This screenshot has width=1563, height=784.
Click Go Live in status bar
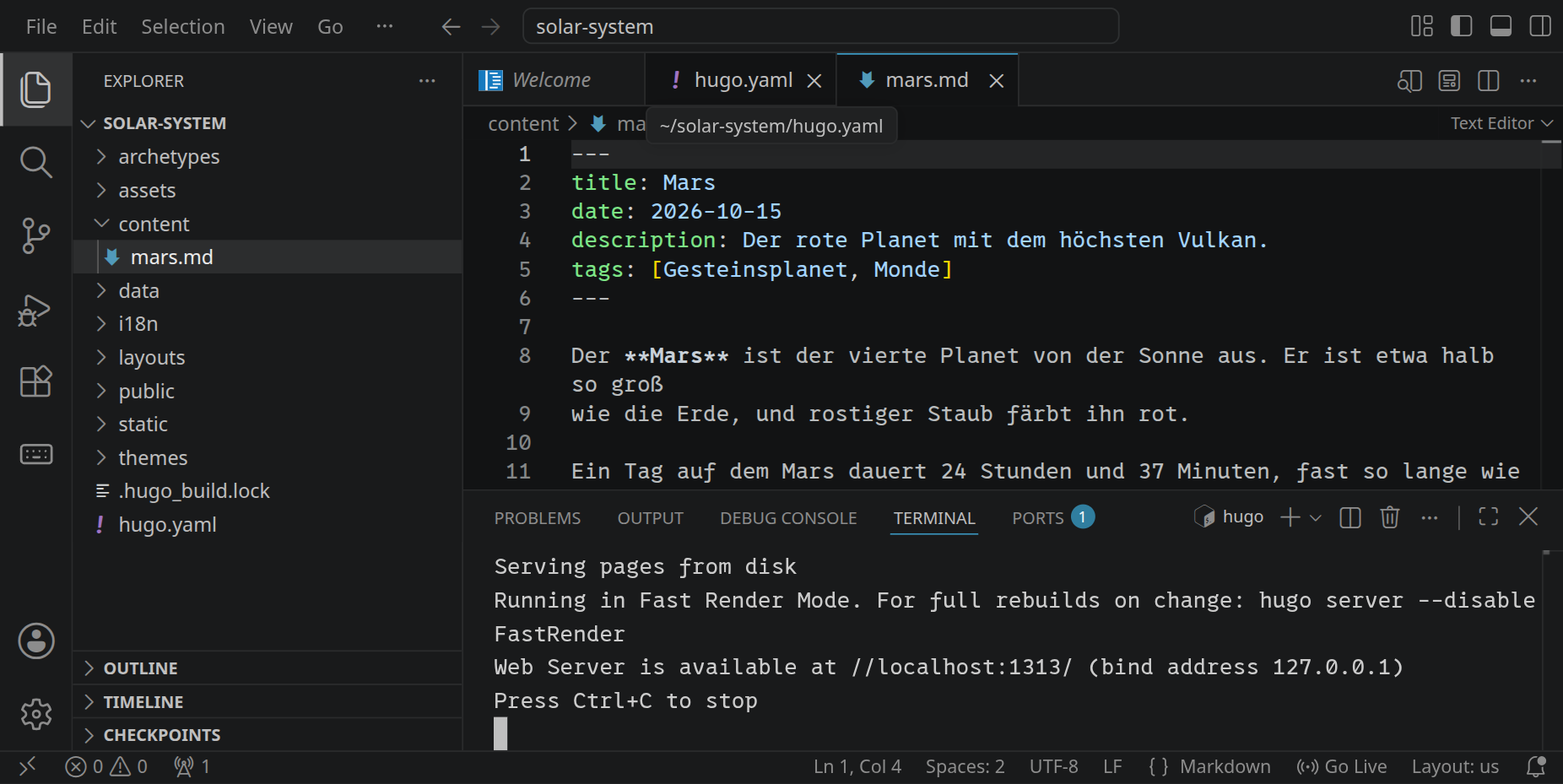[x=1342, y=766]
